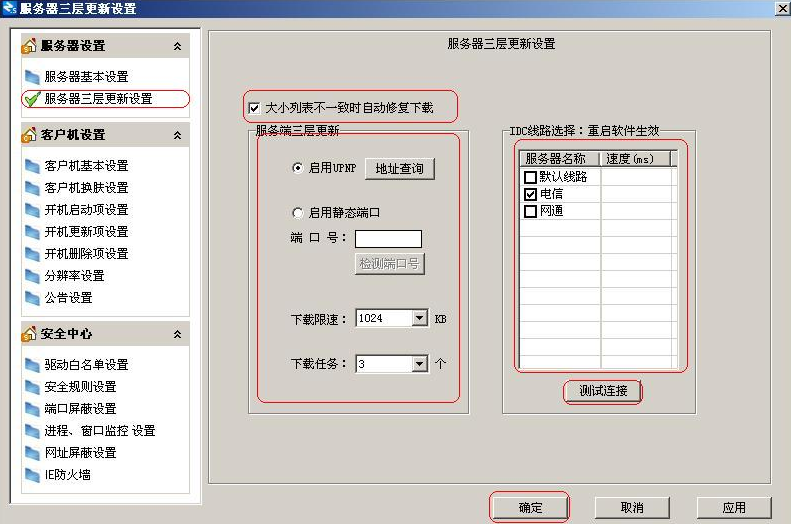This screenshot has width=791, height=524.
Task: Open 服务器三层更新设置 page
Action: pos(98,99)
